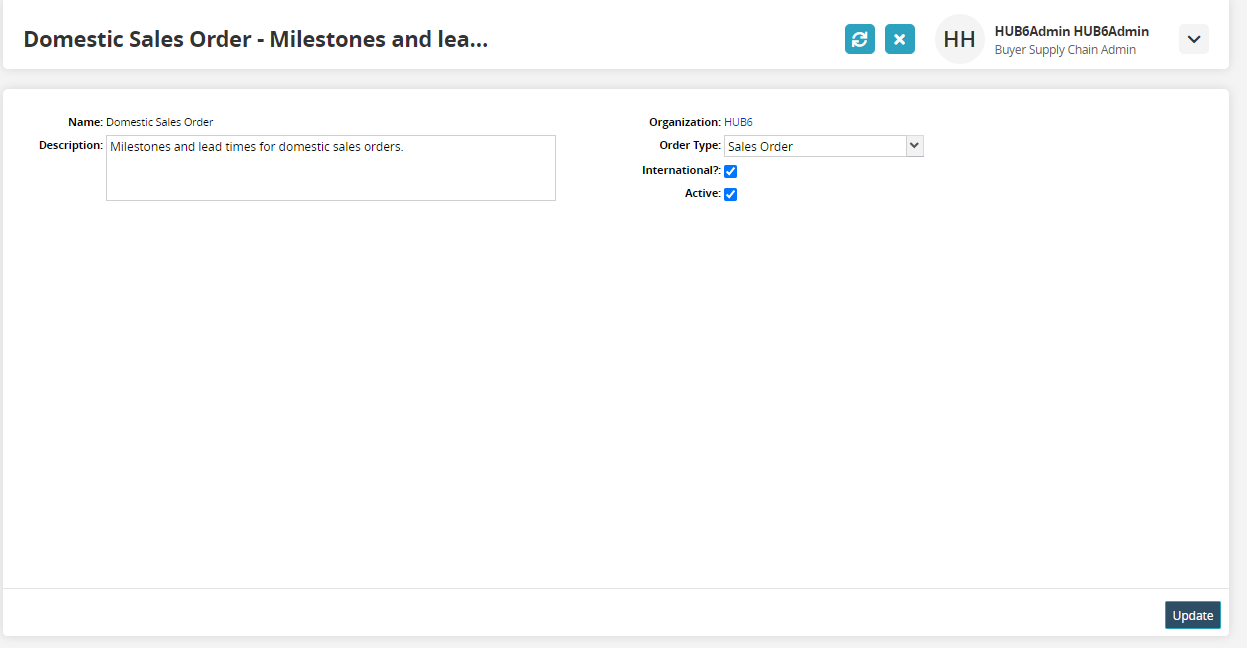1247x648 pixels.
Task: Click the International? field label
Action: pos(680,170)
